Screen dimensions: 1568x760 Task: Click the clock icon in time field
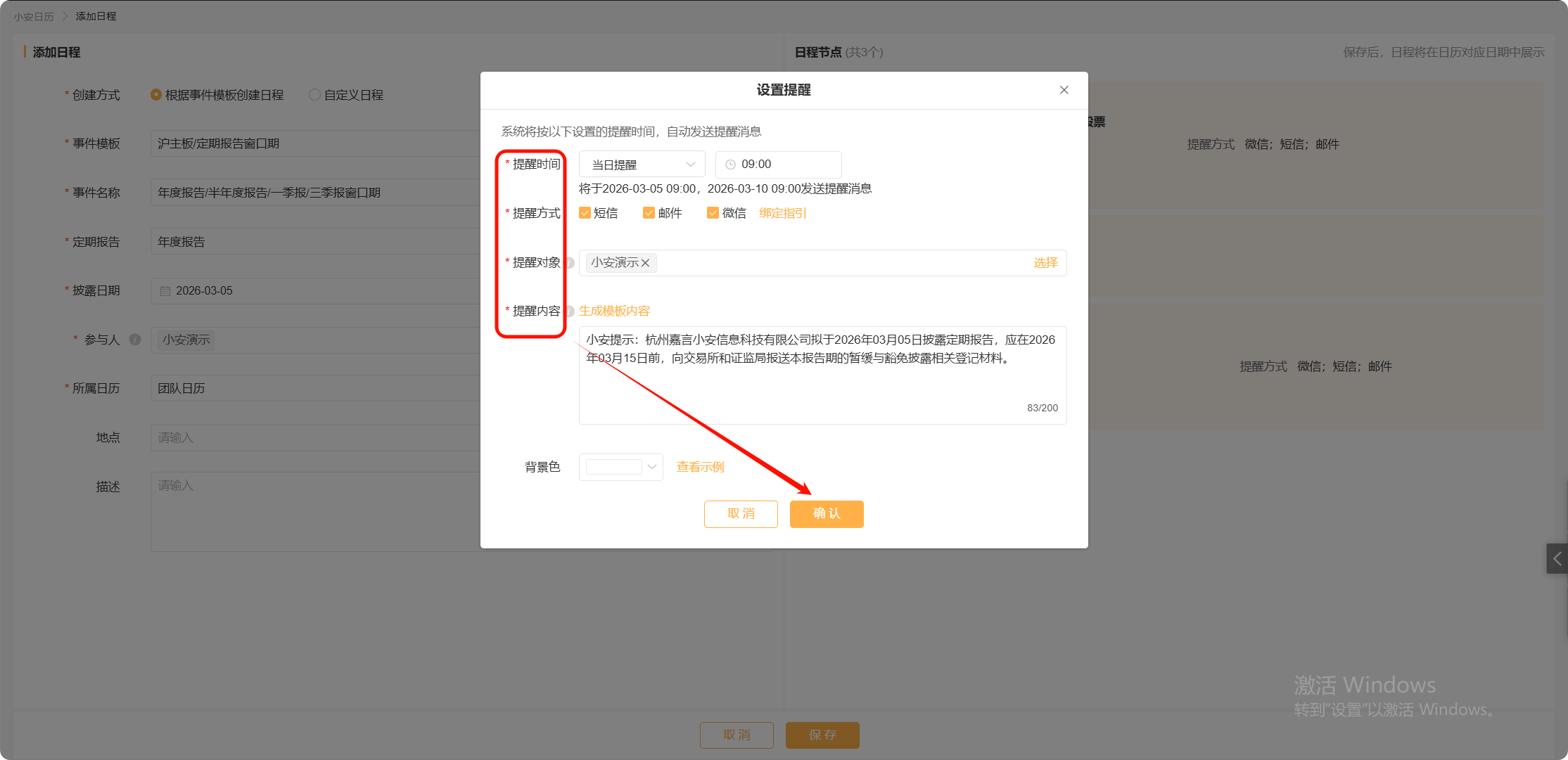730,165
